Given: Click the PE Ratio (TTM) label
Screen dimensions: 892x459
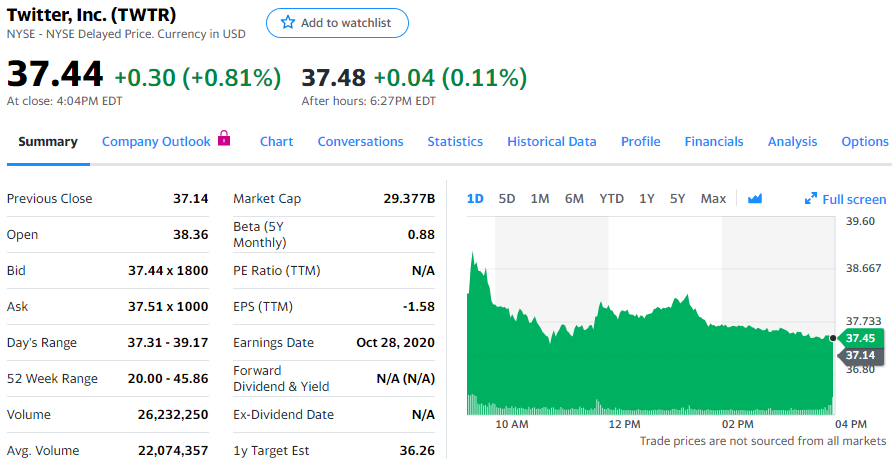Looking at the screenshot, I should click(x=276, y=271).
